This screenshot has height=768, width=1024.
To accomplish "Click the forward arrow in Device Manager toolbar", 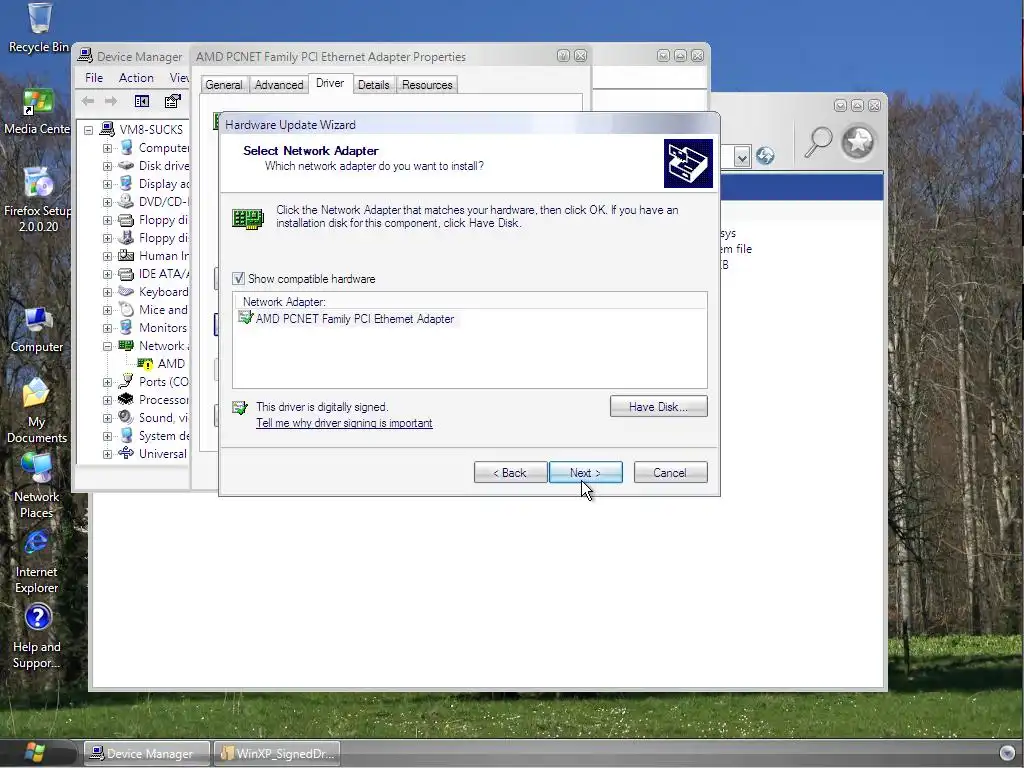I will pyautogui.click(x=111, y=101).
